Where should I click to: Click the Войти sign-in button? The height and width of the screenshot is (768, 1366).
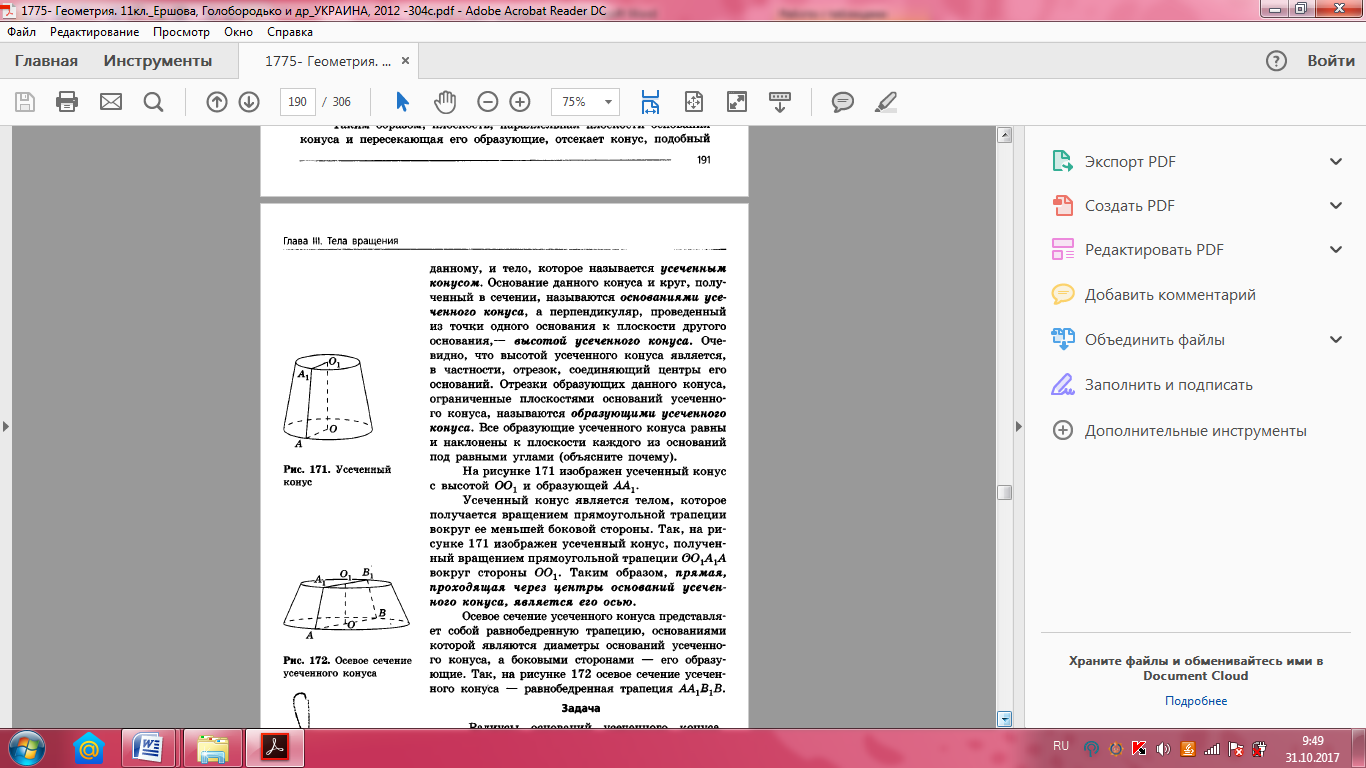pos(1331,61)
